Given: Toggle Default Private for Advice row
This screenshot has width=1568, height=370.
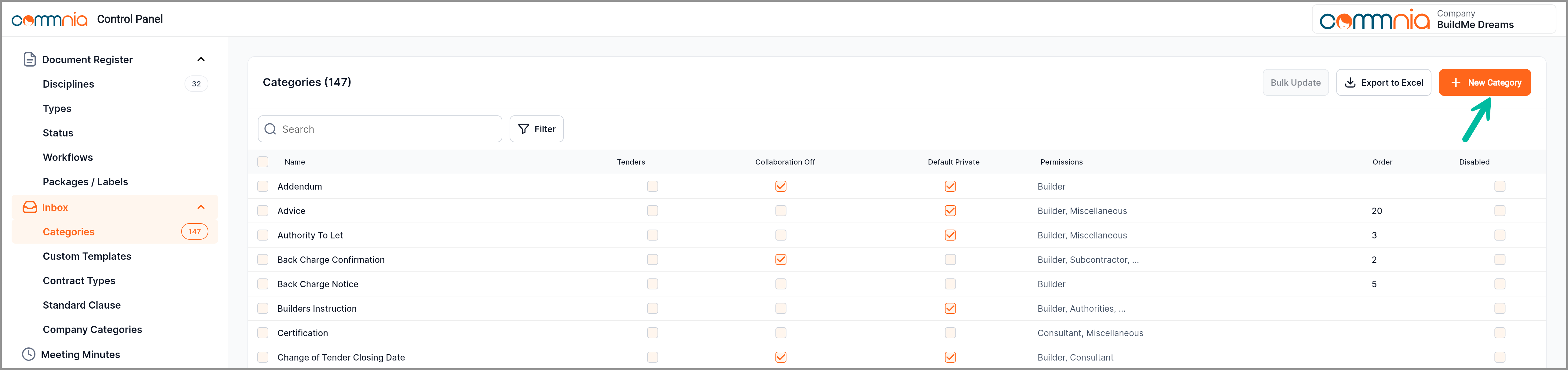Looking at the screenshot, I should click(x=950, y=211).
